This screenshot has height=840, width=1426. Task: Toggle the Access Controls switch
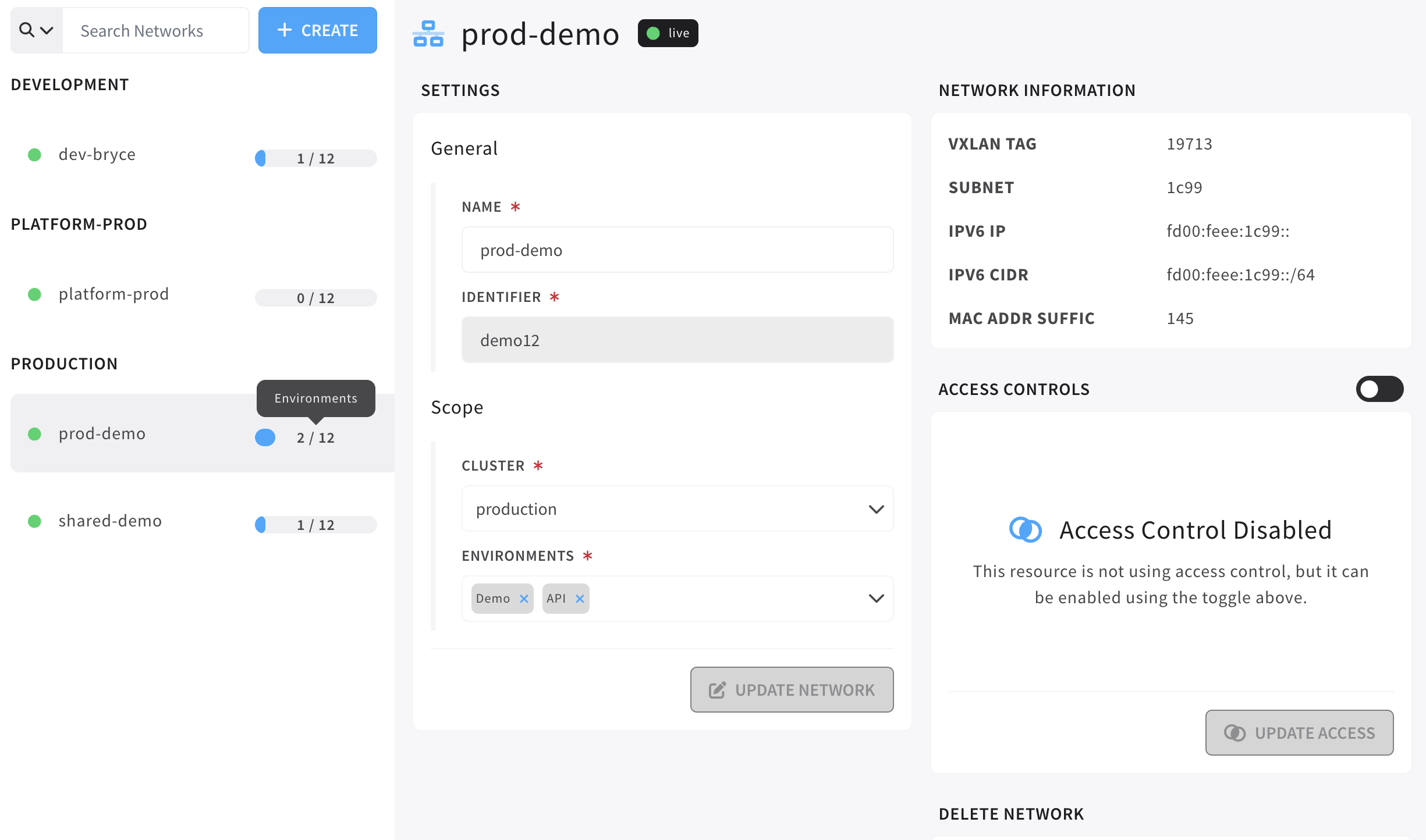click(1379, 389)
